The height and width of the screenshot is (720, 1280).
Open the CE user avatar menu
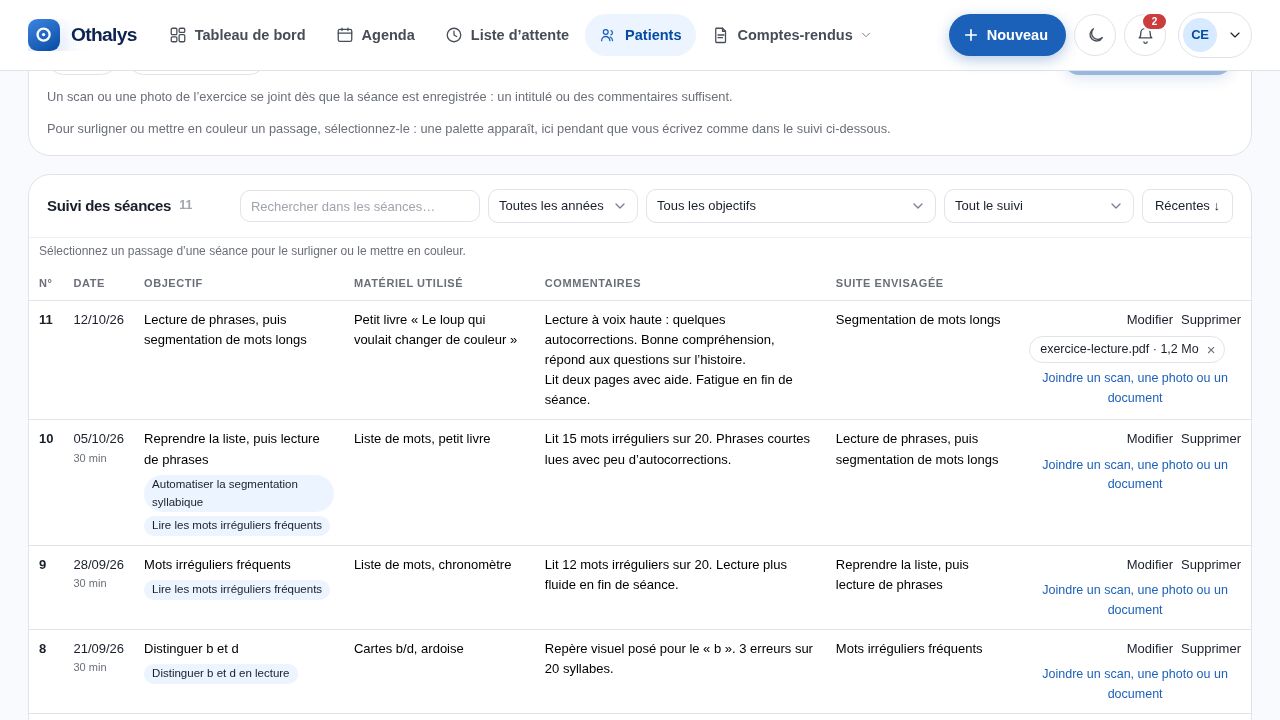tap(1214, 35)
